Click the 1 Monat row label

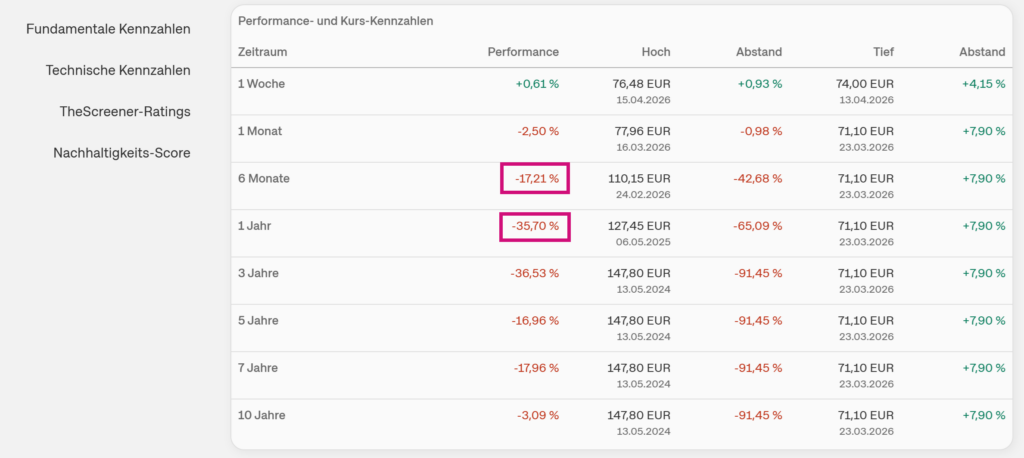click(x=262, y=131)
